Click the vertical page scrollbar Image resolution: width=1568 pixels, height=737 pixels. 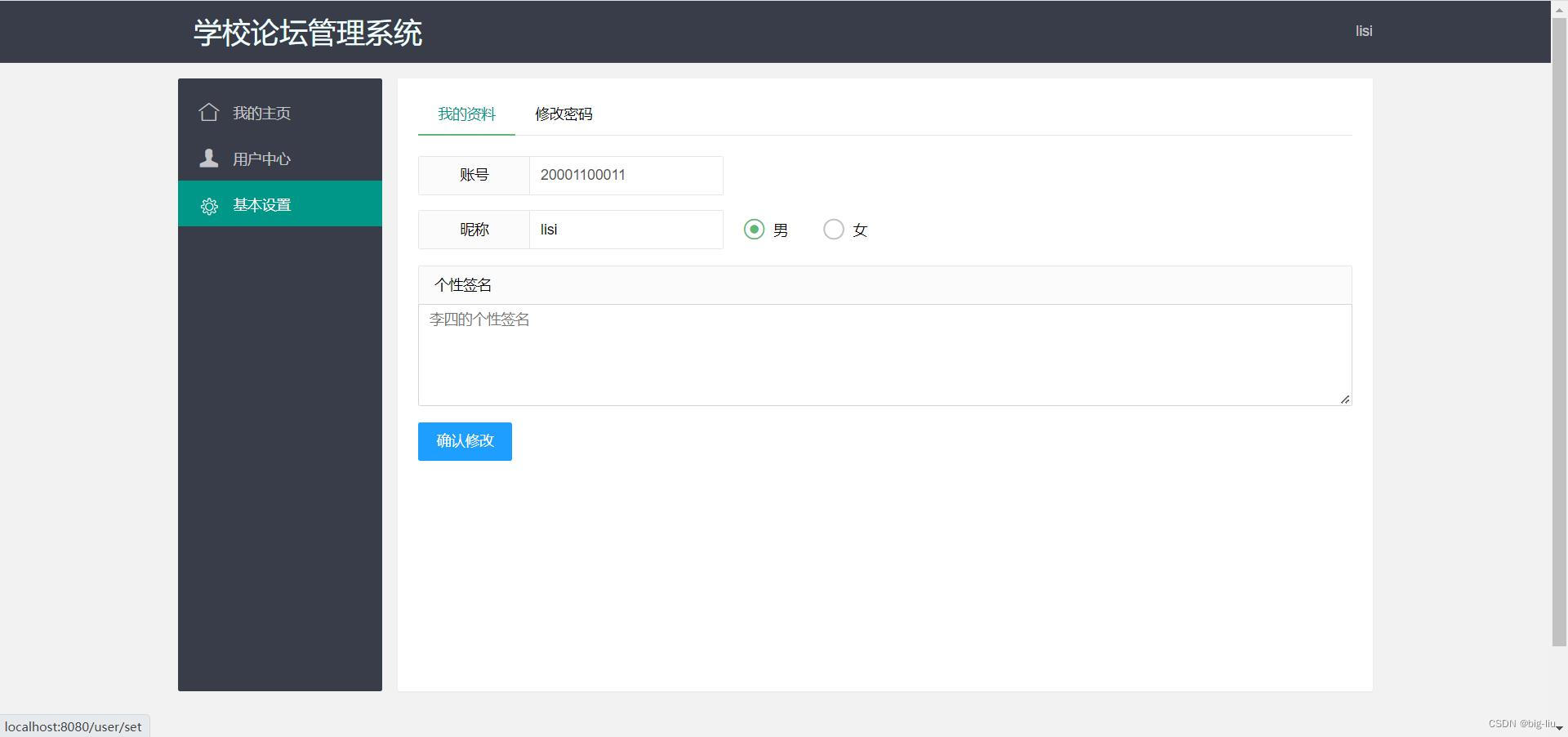pyautogui.click(x=1559, y=327)
